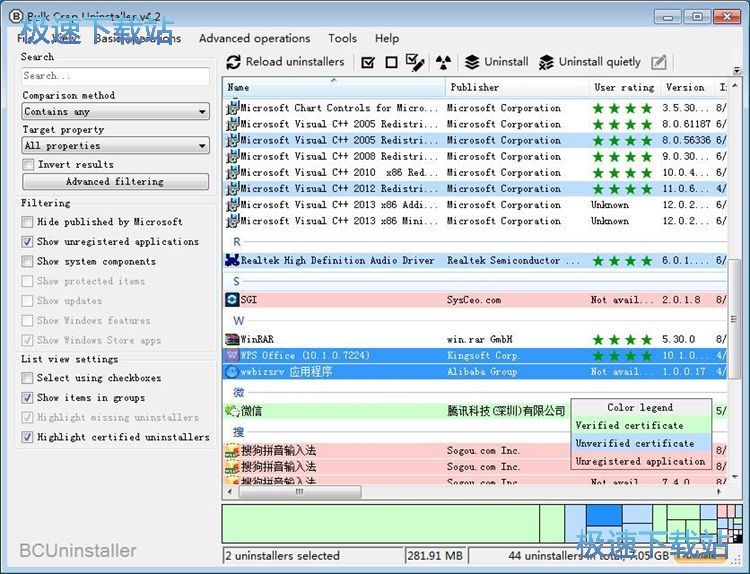Click the Uninstall button label
The width and height of the screenshot is (750, 574).
tap(507, 62)
